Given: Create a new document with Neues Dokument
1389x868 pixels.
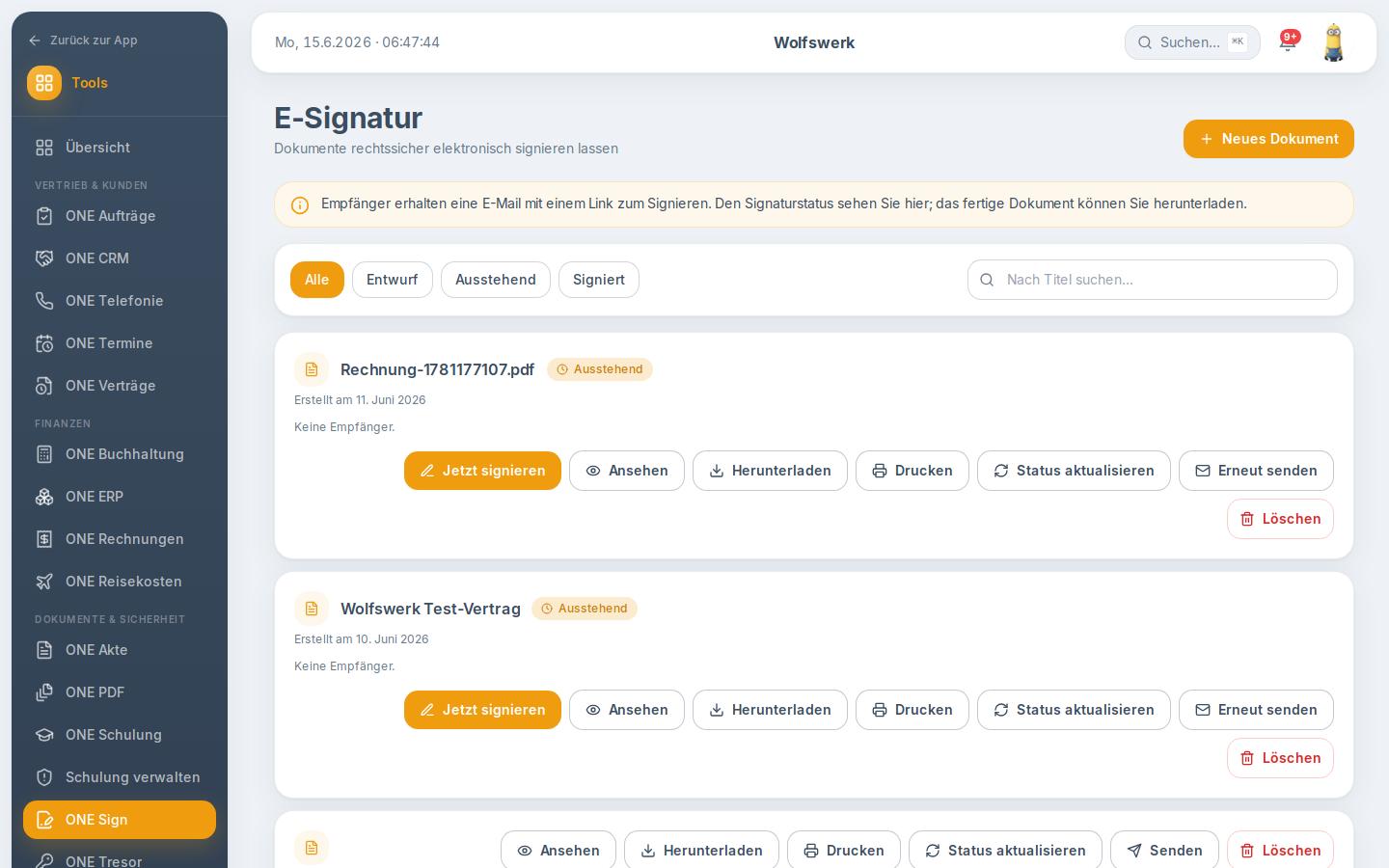Looking at the screenshot, I should [1268, 139].
